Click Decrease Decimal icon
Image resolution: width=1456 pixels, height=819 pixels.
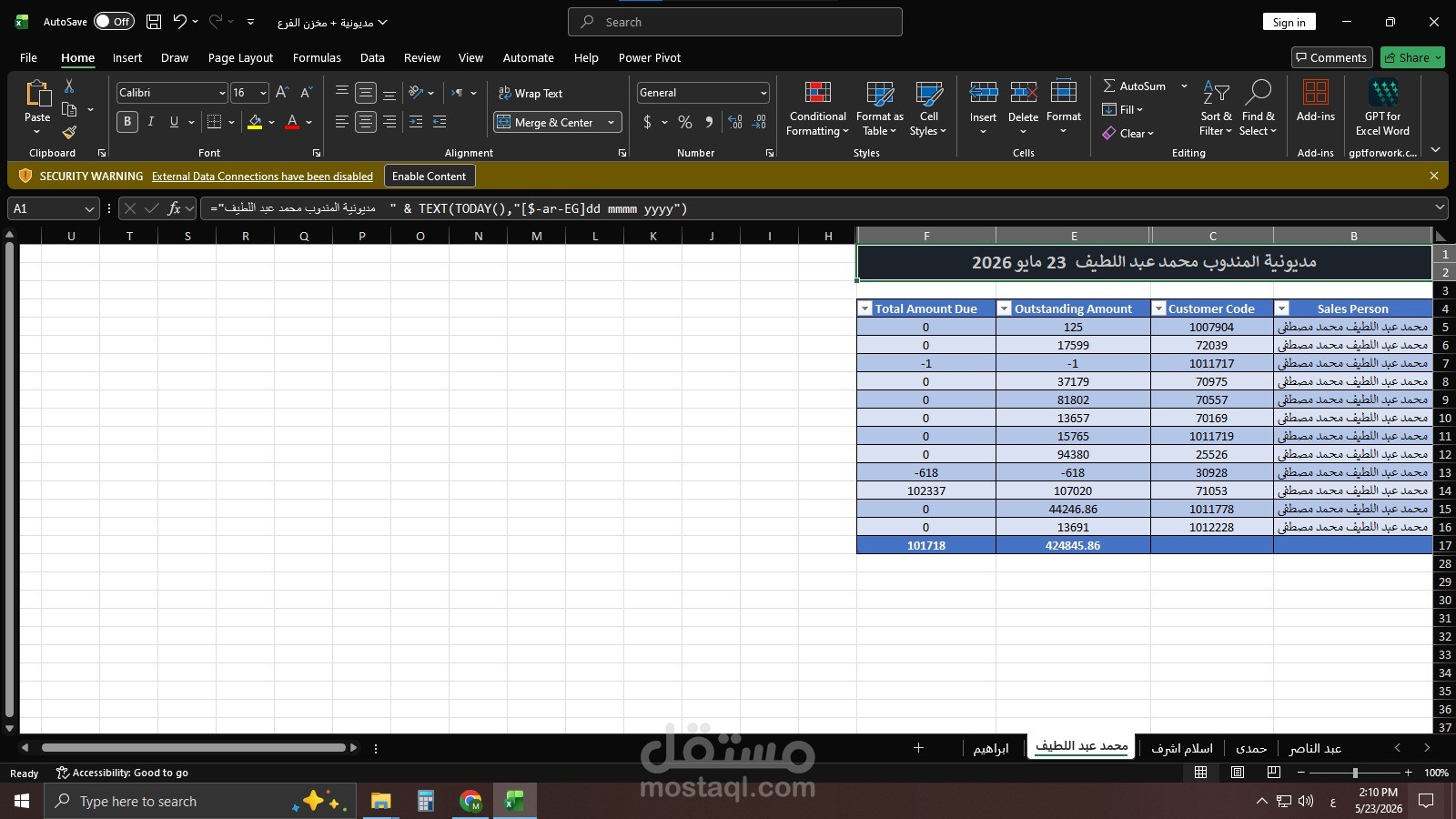[x=760, y=122]
